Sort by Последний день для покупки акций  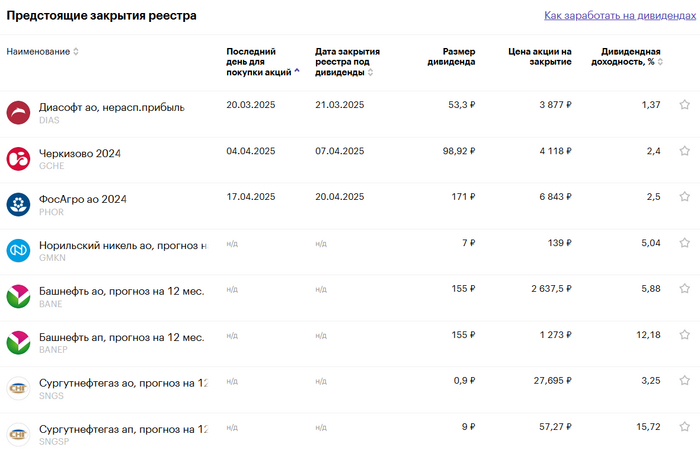(297, 72)
